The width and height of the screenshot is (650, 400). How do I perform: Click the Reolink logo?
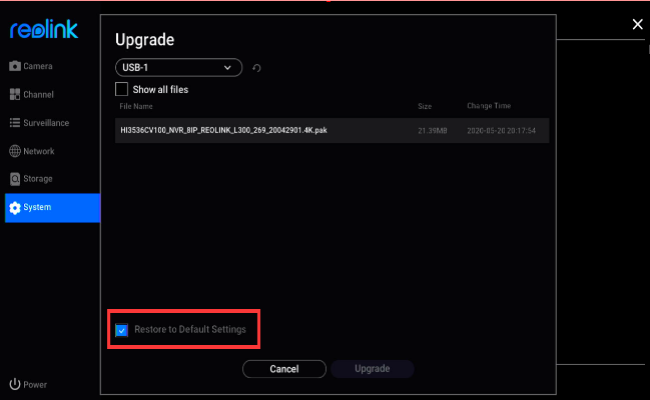pos(44,30)
